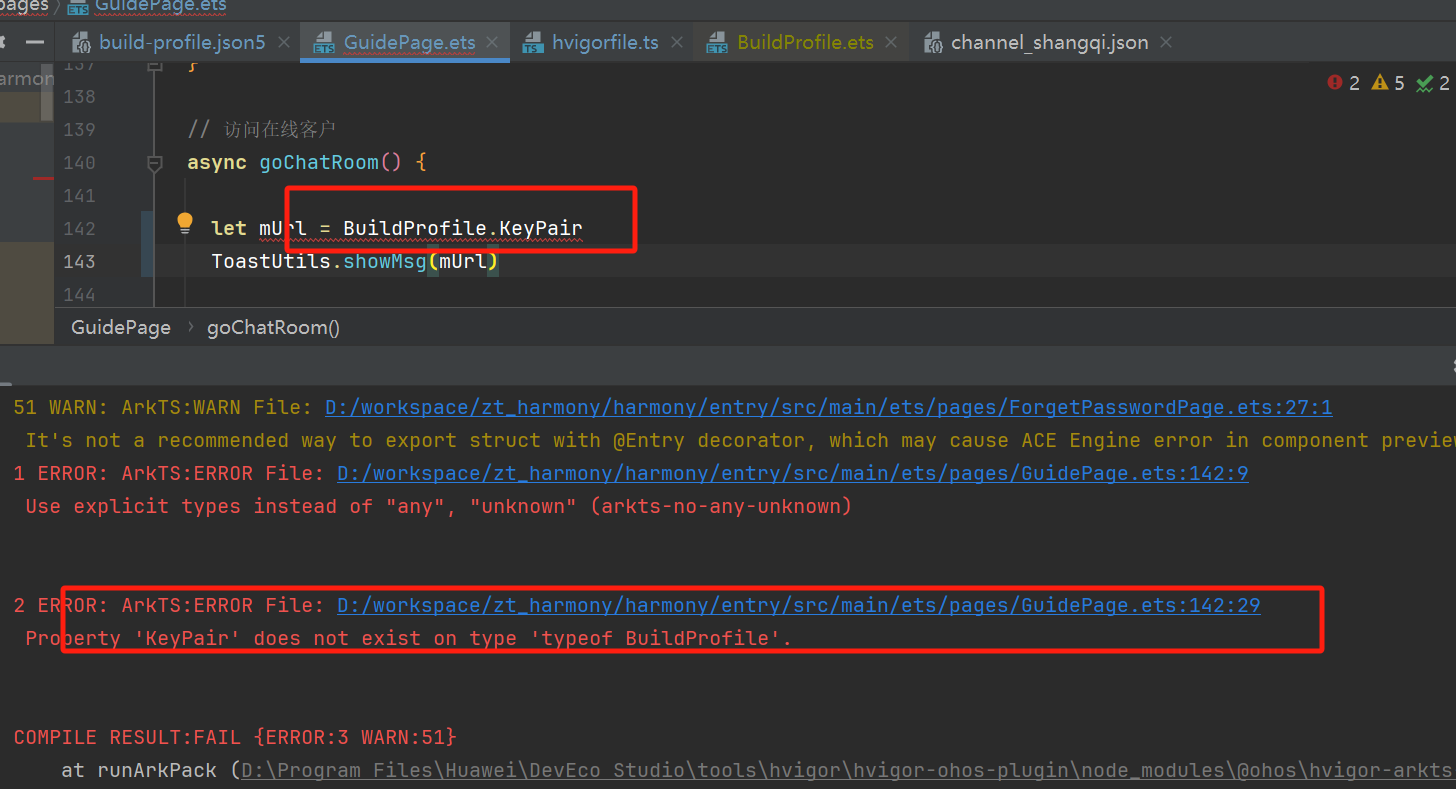Click the 'COMPILE RESULT:FAIL' console line
Screen dimensions: 1456x789
pyautogui.click(x=235, y=738)
